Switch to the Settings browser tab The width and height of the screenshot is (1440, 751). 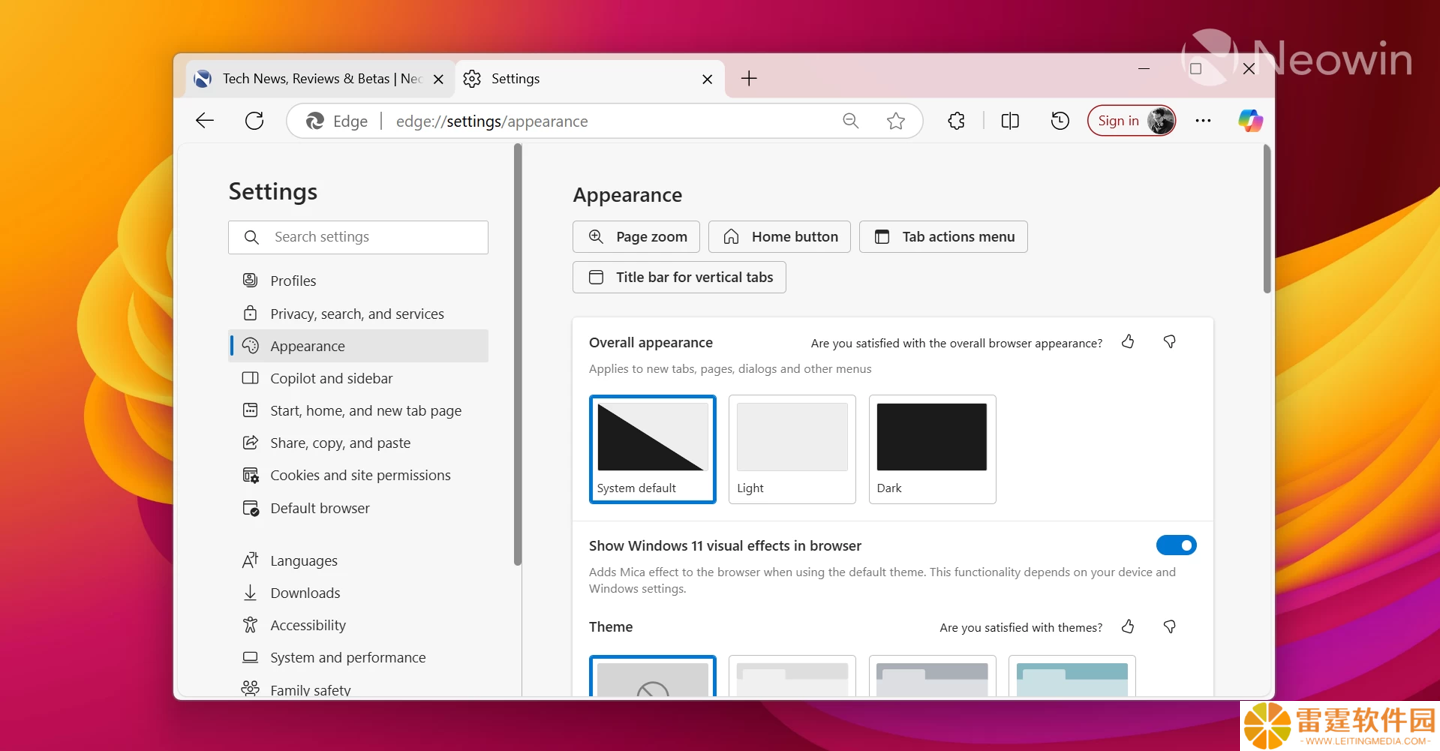[x=590, y=79]
